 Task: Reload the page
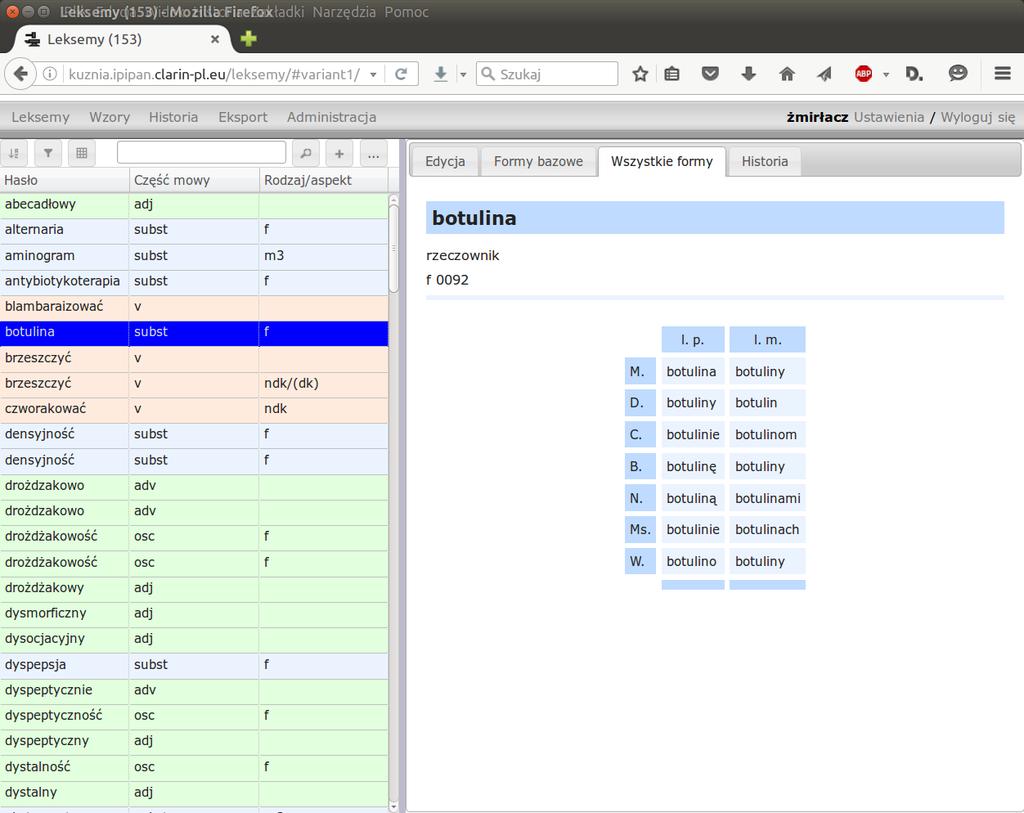[401, 74]
